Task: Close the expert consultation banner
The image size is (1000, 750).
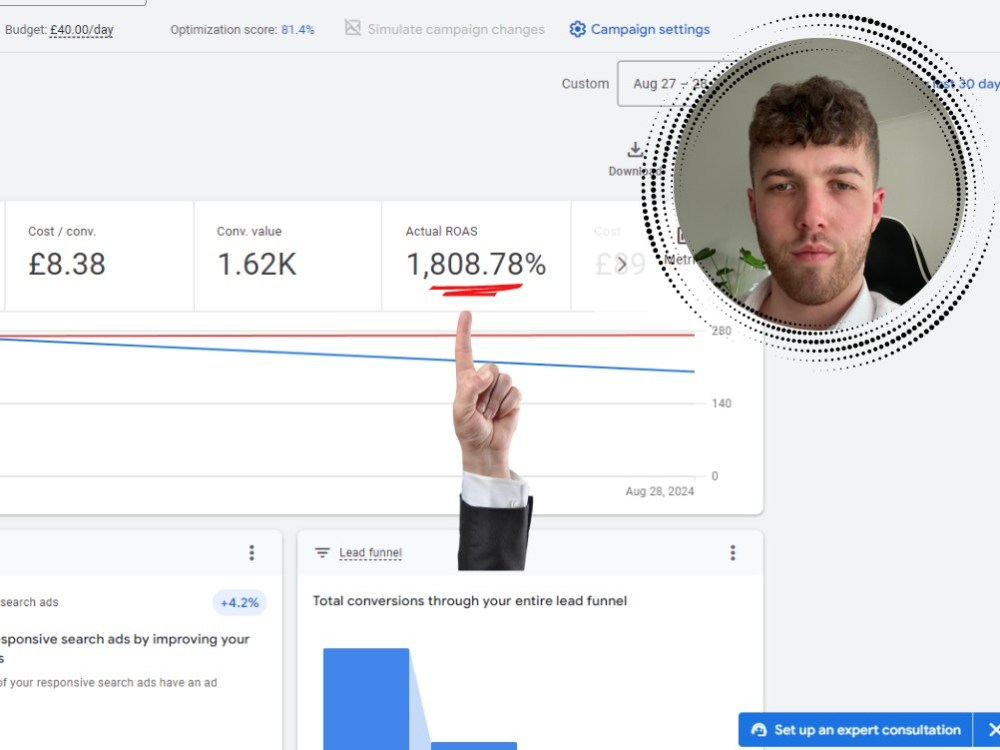Action: click(993, 730)
